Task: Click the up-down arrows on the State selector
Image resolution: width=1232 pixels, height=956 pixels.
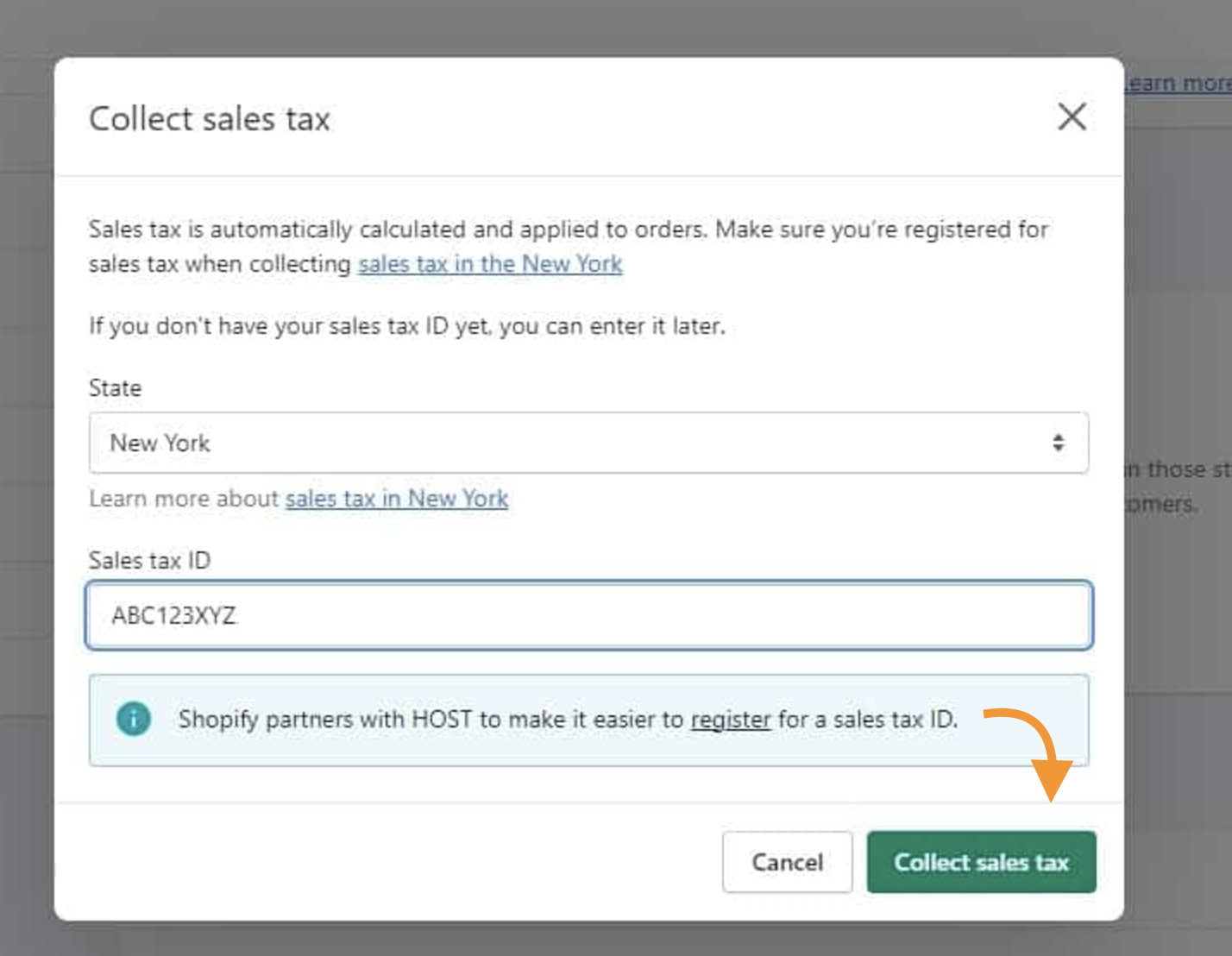Action: [1058, 443]
